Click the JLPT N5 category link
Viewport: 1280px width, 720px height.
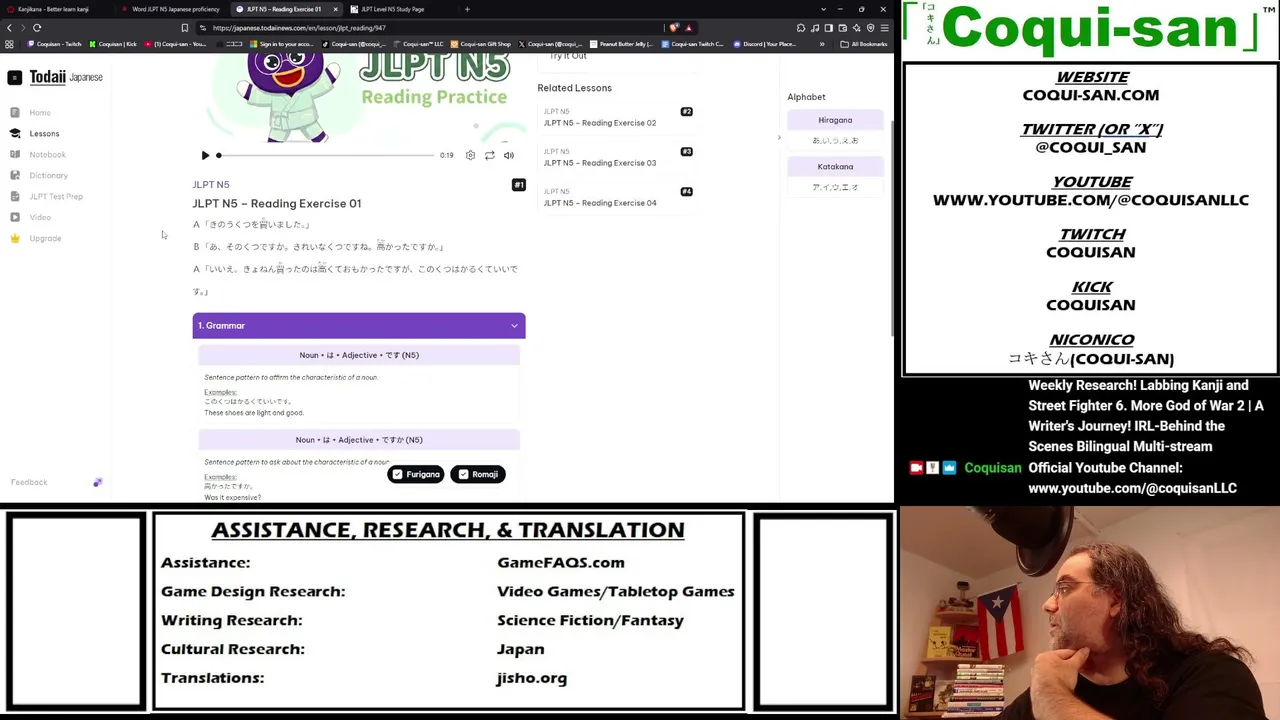click(x=211, y=184)
